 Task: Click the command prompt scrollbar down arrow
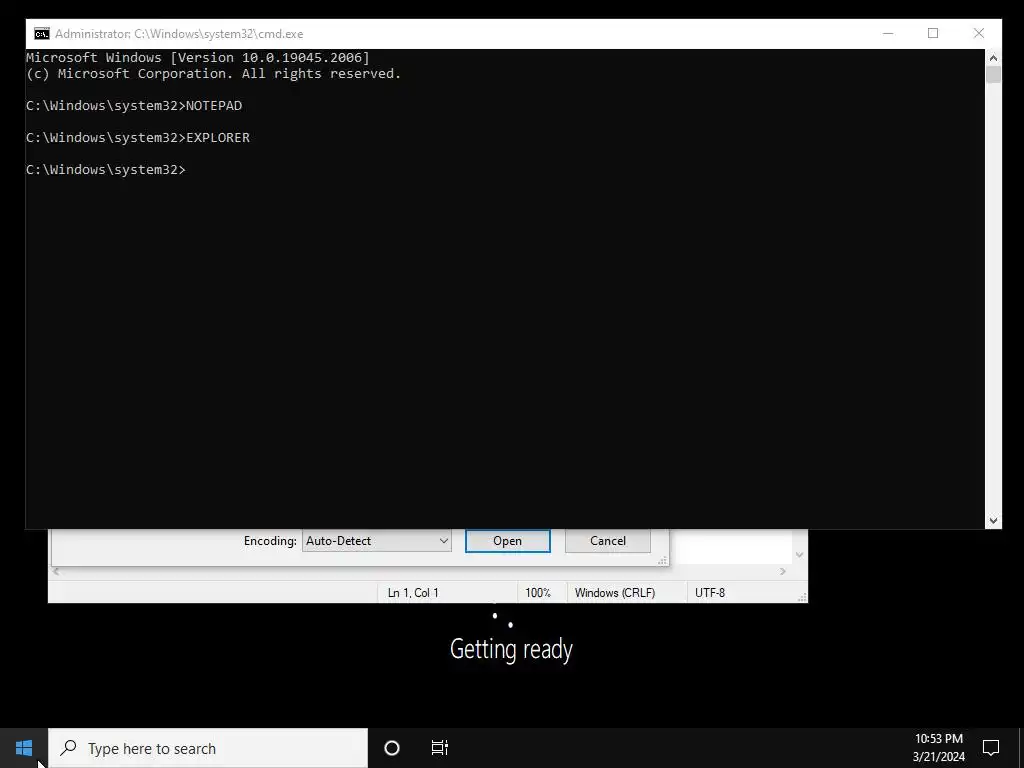[x=993, y=520]
